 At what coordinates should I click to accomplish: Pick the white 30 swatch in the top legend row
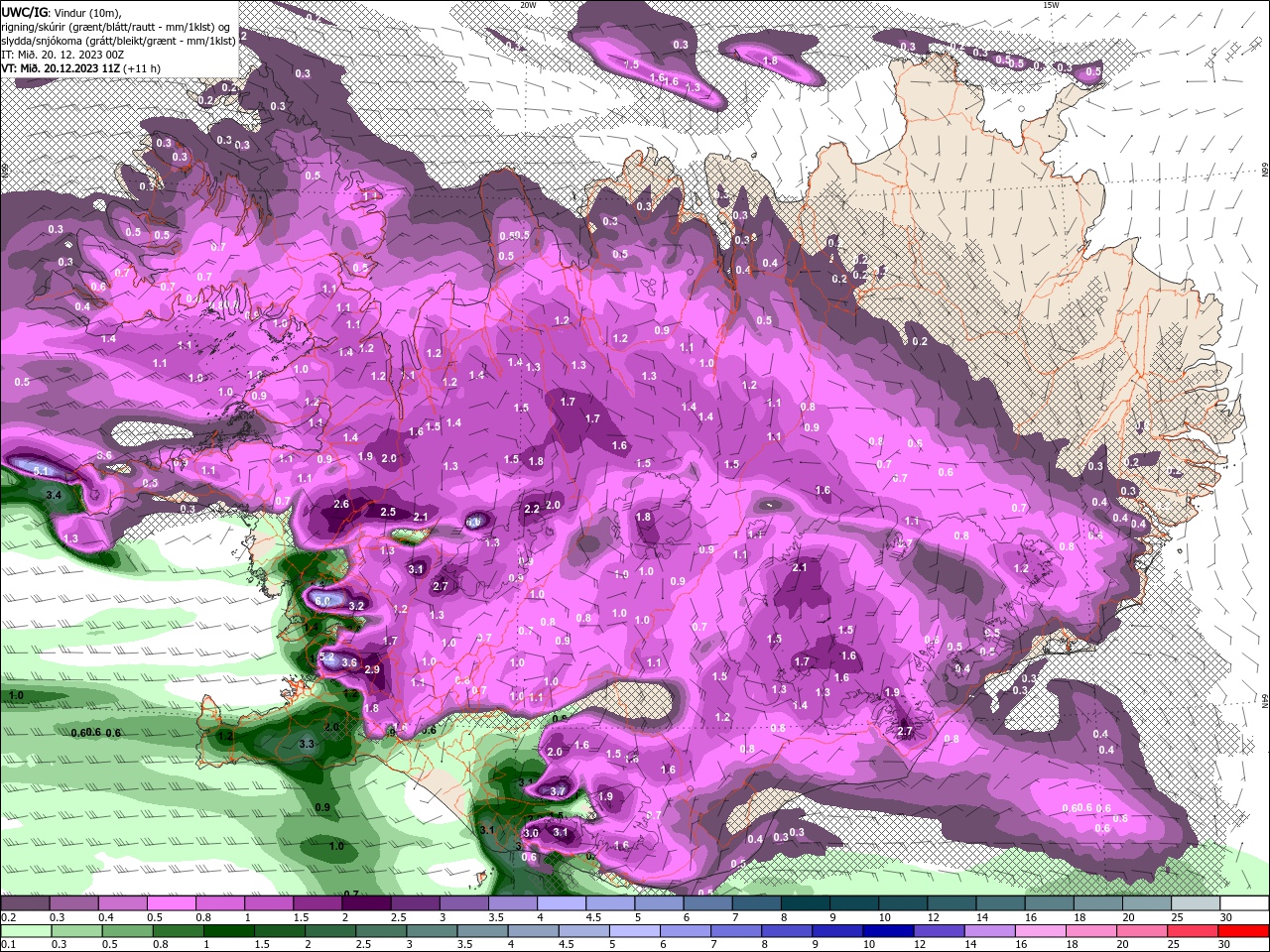click(1245, 903)
